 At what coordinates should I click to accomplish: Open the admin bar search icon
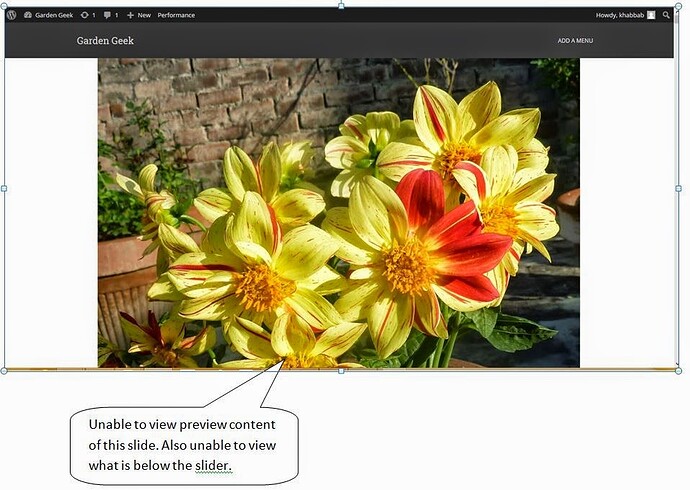(666, 15)
